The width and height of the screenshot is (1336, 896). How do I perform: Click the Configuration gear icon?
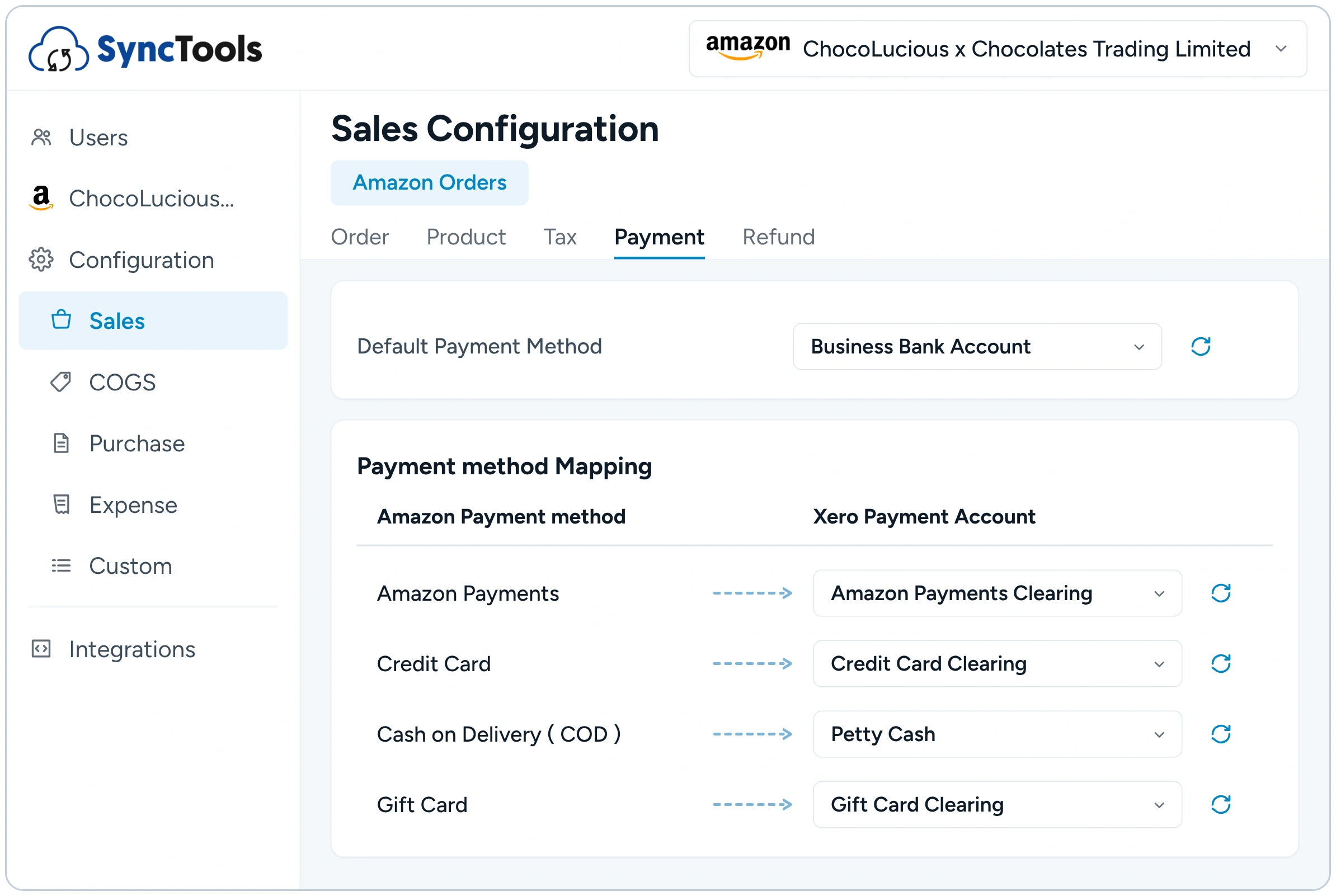coord(41,260)
